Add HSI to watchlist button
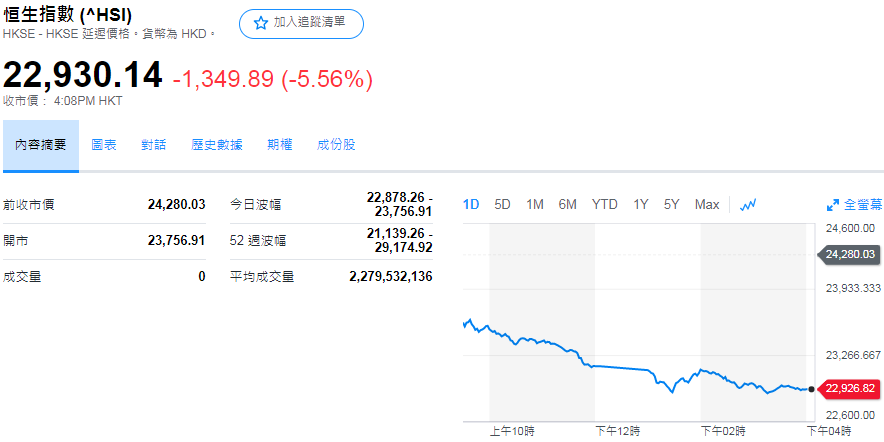Image resolution: width=884 pixels, height=442 pixels. click(x=301, y=23)
